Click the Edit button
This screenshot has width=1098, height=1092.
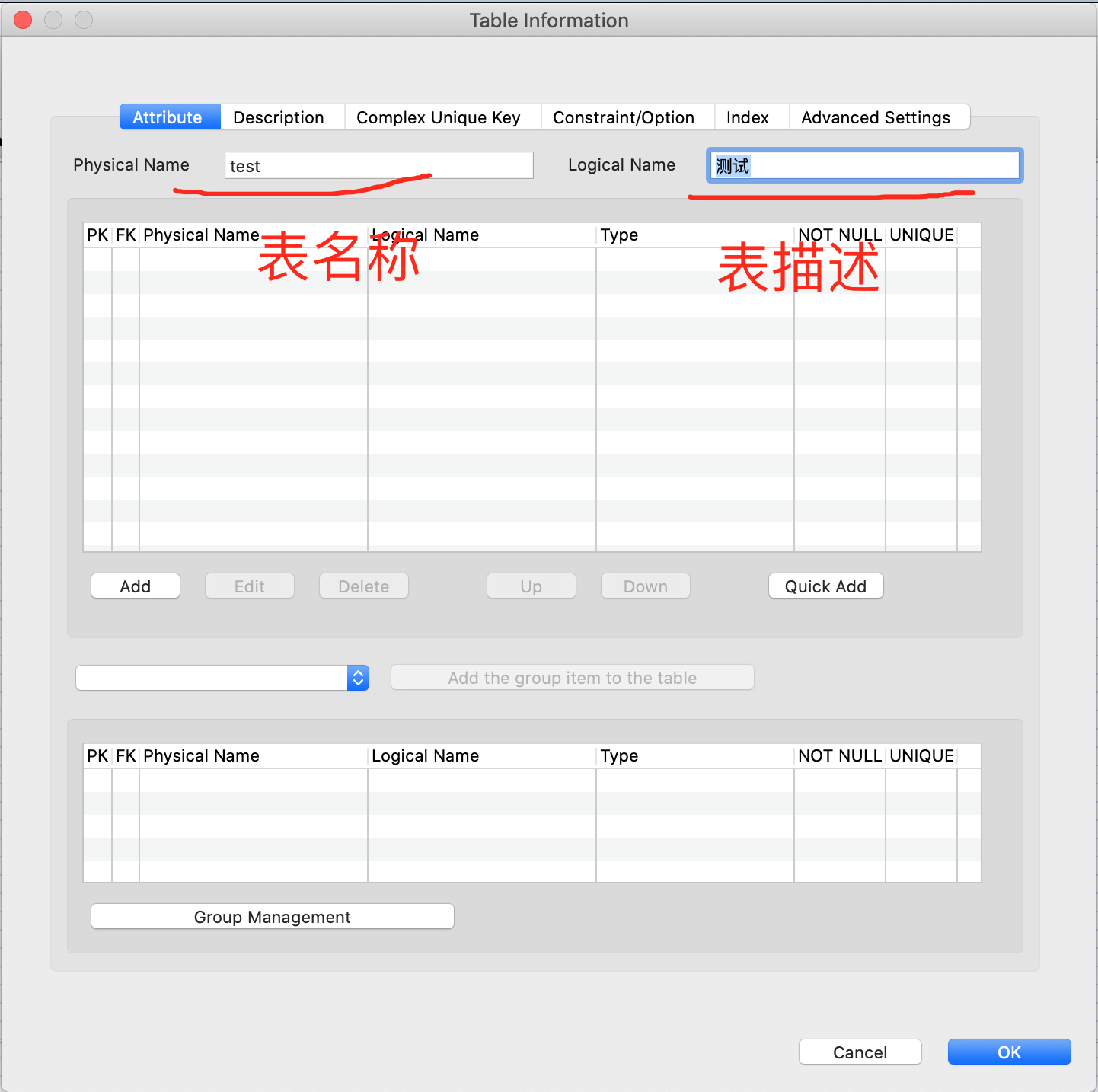[x=249, y=586]
